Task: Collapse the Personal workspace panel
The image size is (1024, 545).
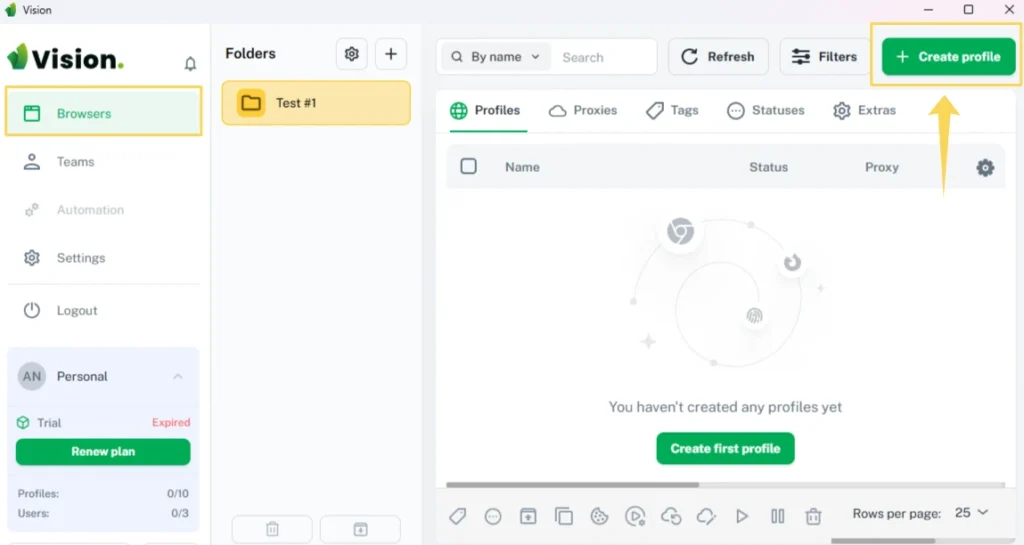Action: tap(178, 377)
